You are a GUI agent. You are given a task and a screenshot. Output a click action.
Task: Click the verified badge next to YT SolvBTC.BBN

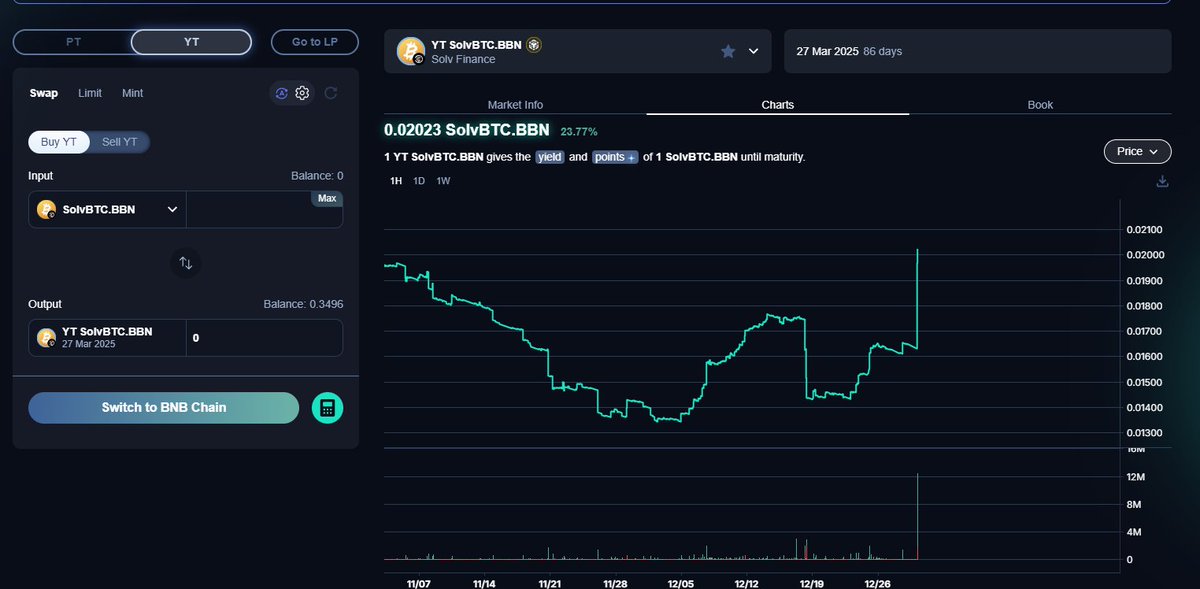click(535, 45)
